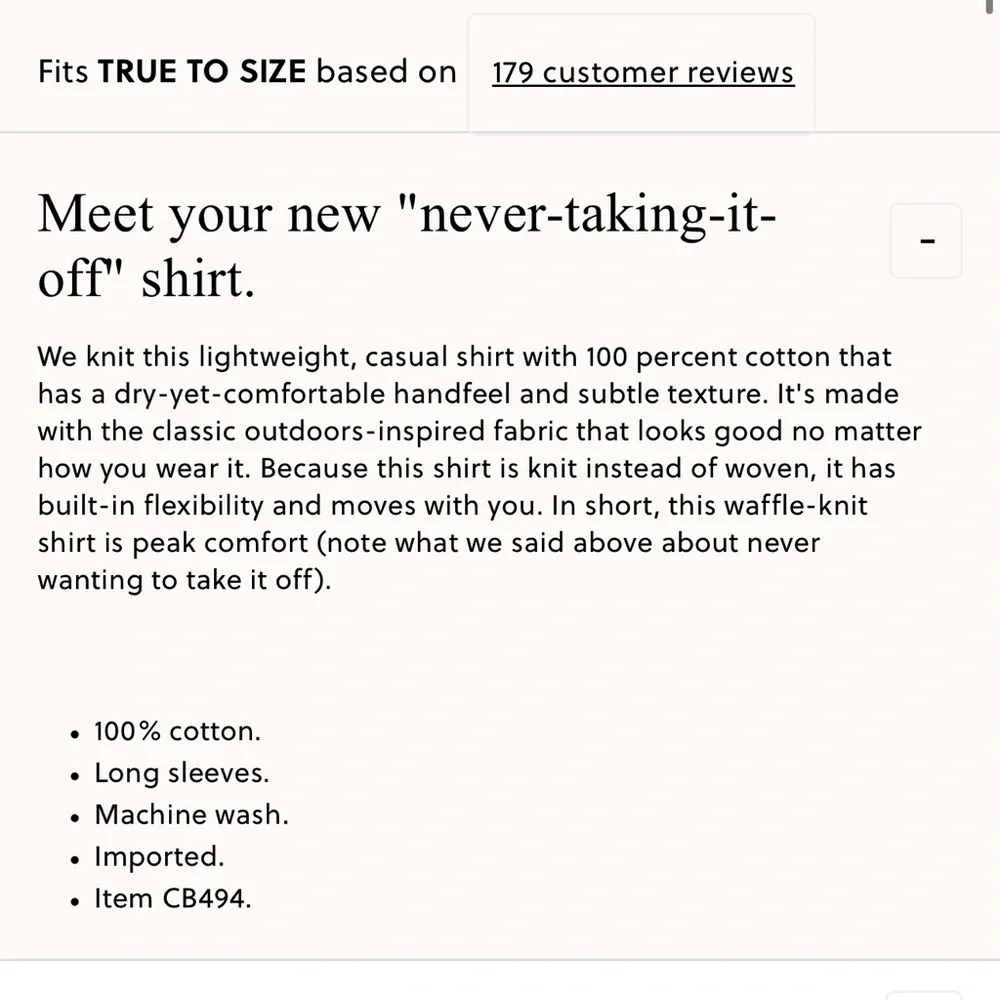1000x1000 pixels.
Task: Click the vertical scrollbar thumb
Action: tap(989, 5)
